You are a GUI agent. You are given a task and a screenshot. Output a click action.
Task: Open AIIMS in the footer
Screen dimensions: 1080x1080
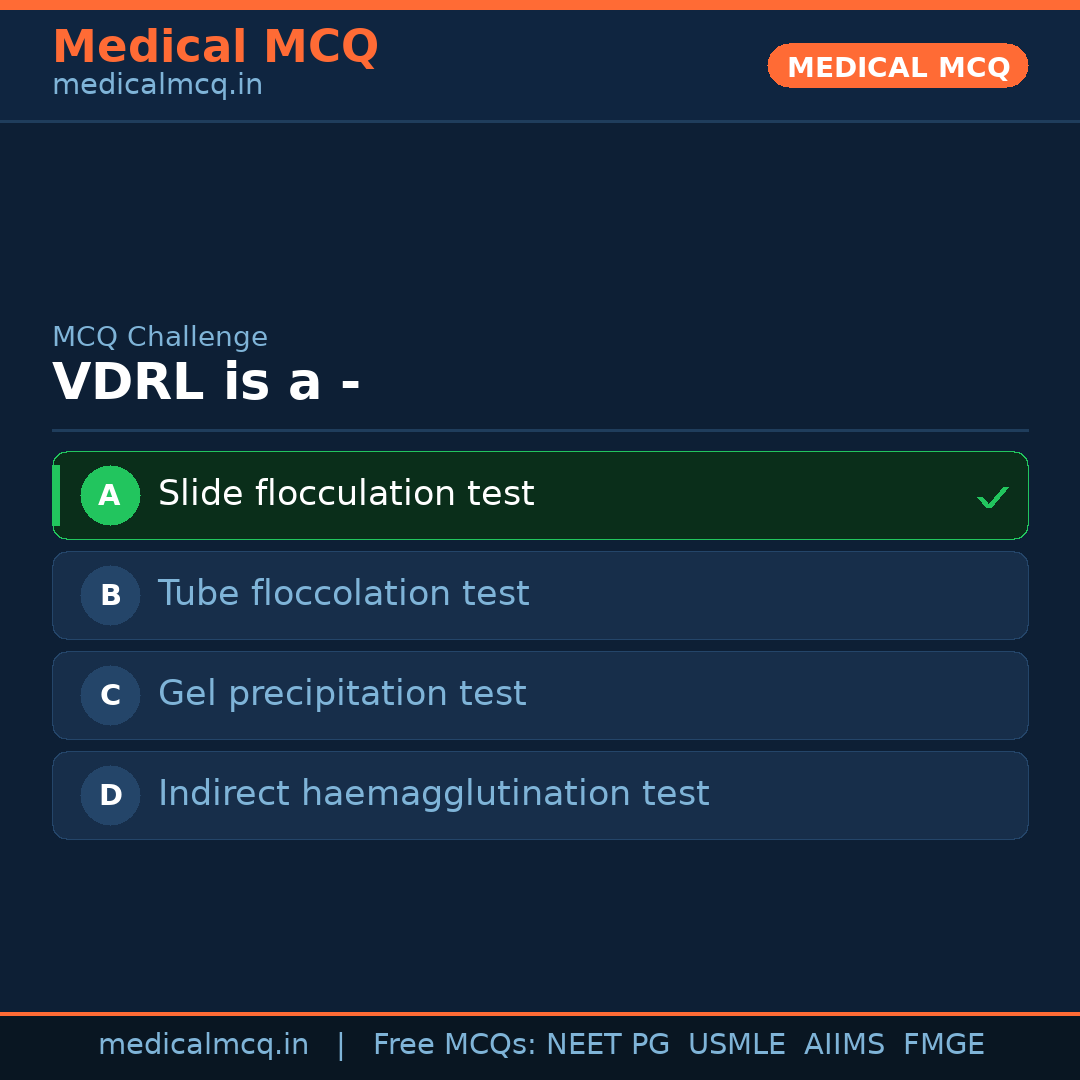tap(844, 1045)
